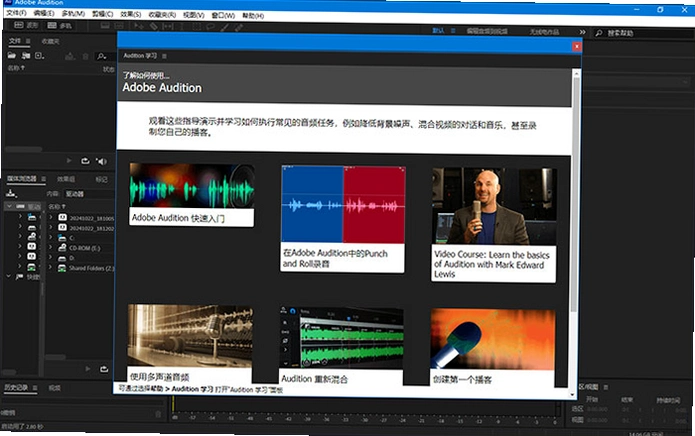Collapse the drives tree root node

[9, 206]
